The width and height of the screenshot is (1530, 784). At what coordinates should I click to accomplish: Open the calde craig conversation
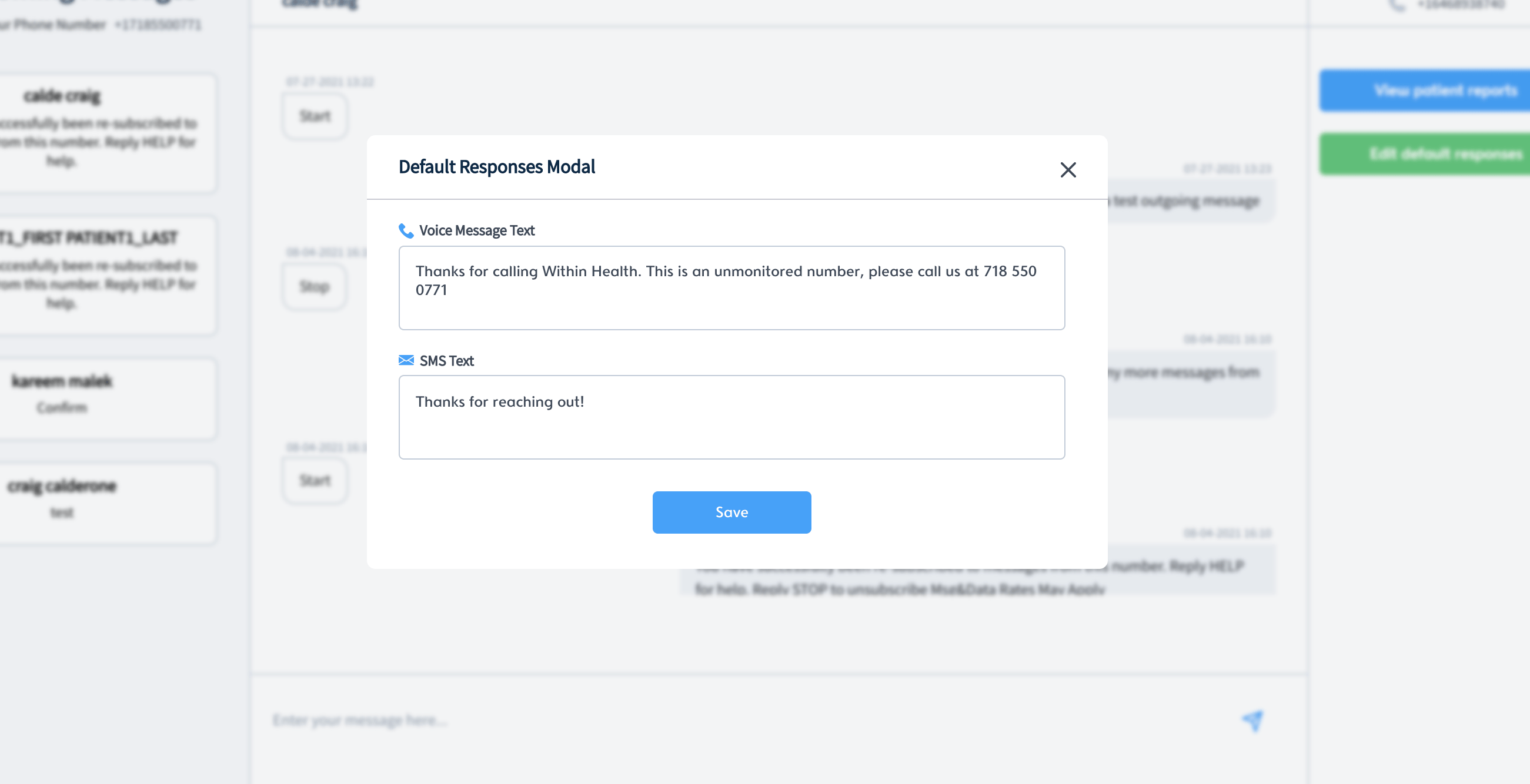107,133
